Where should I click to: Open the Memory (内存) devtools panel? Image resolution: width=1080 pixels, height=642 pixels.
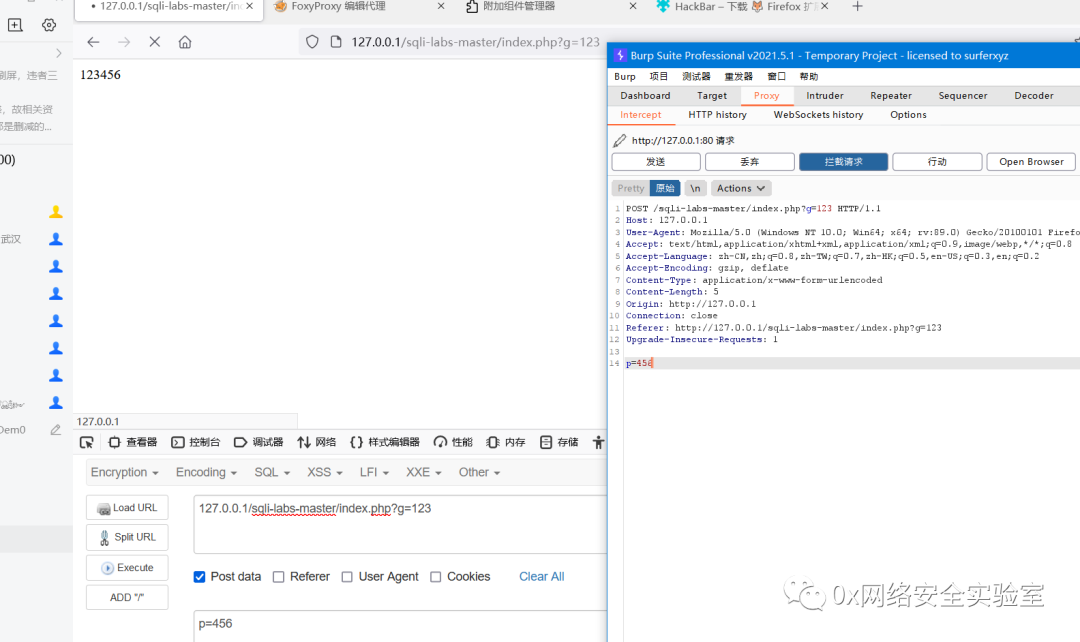click(x=506, y=442)
